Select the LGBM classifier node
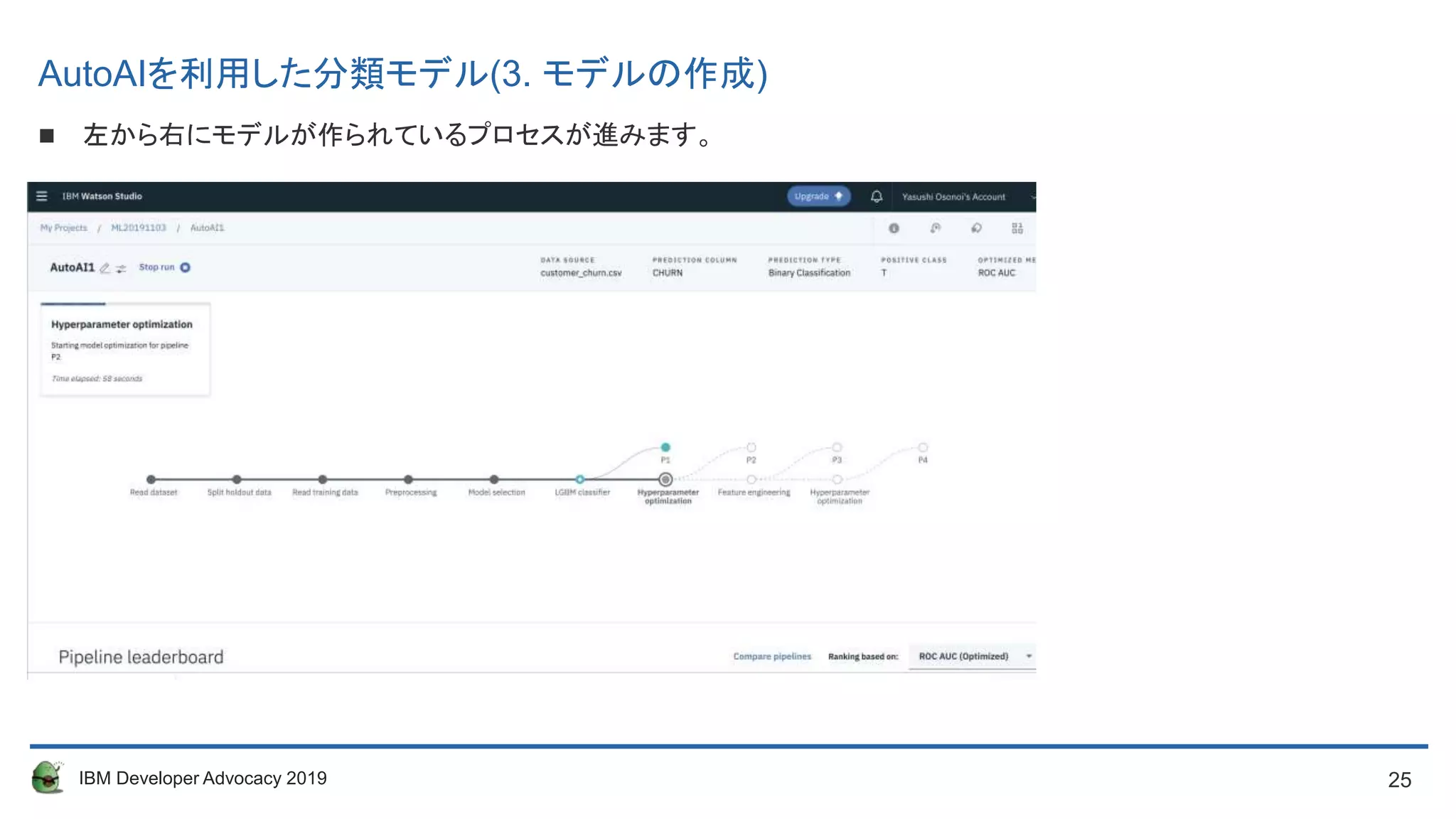The height and width of the screenshot is (819, 1456). (x=580, y=480)
